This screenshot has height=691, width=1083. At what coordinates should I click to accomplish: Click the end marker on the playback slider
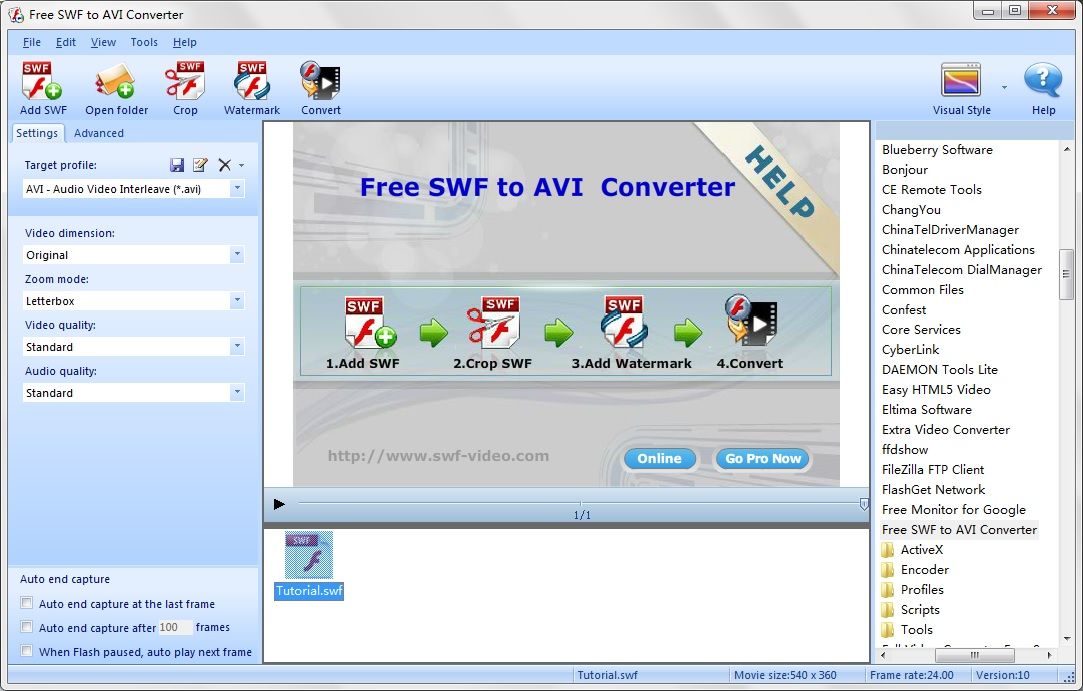pos(864,504)
